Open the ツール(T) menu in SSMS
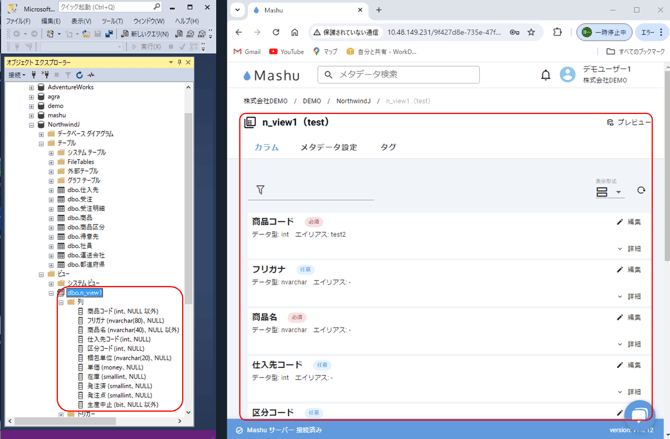Viewport: 670px width, 439px height. pos(112,21)
